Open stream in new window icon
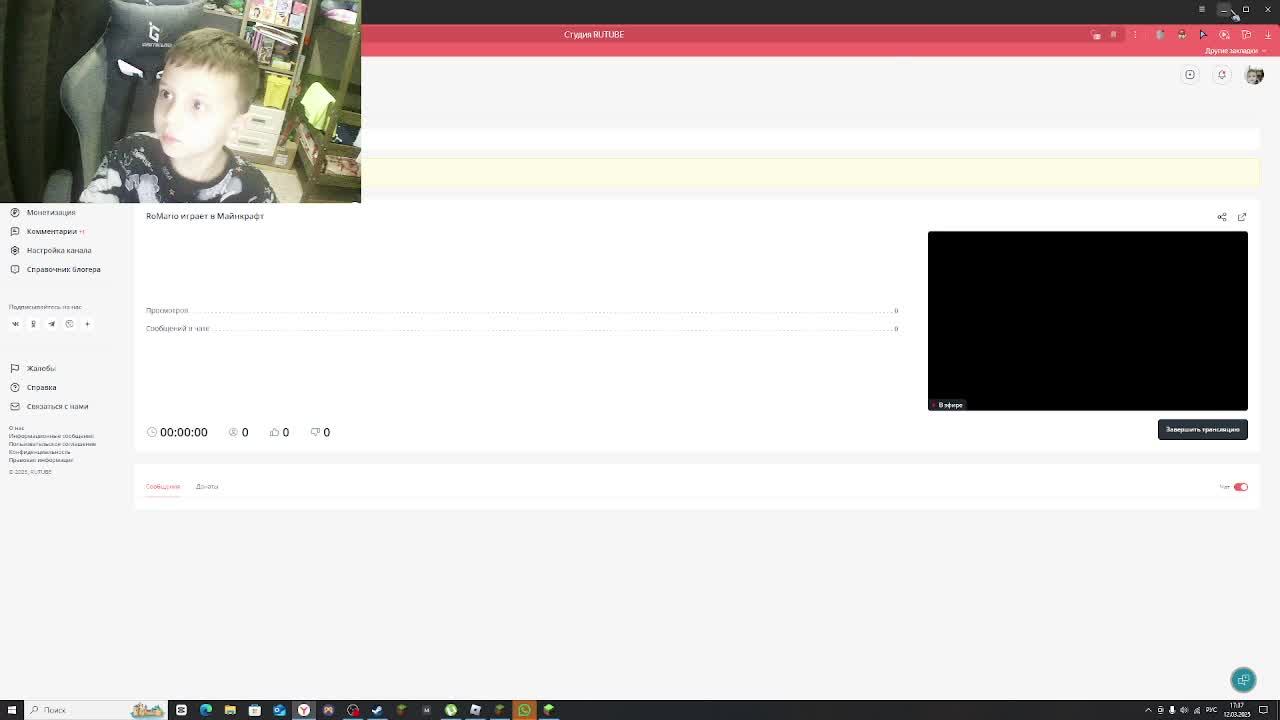The width and height of the screenshot is (1280, 720). 1242,217
